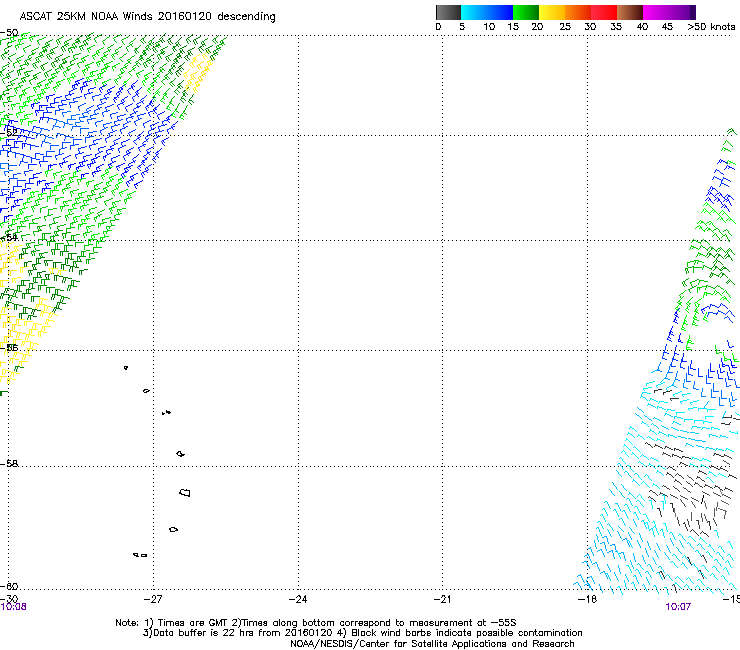Click the '>50 knots' legend label
The height and width of the screenshot is (650, 740).
coord(711,27)
